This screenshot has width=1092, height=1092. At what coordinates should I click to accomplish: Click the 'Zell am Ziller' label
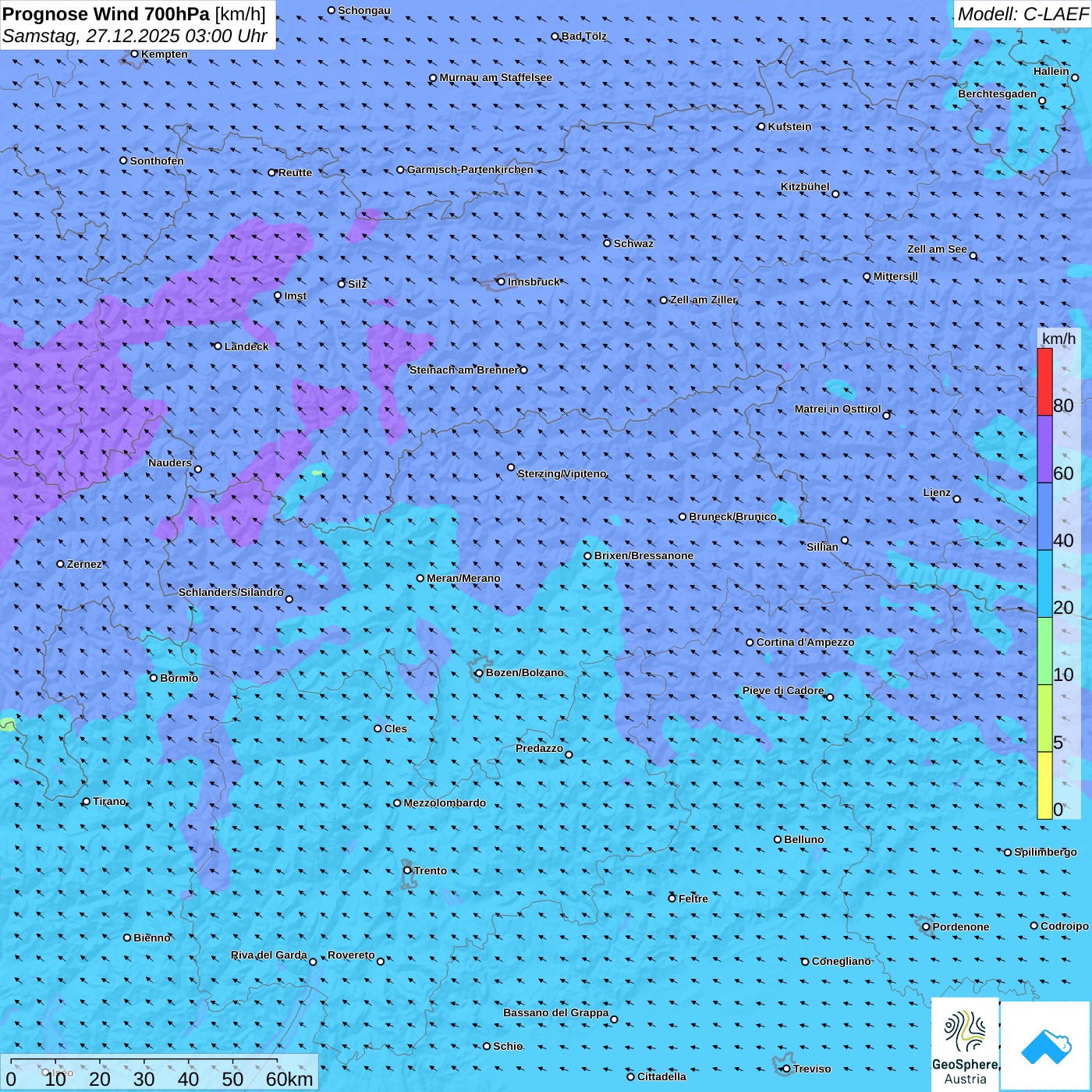click(x=703, y=300)
